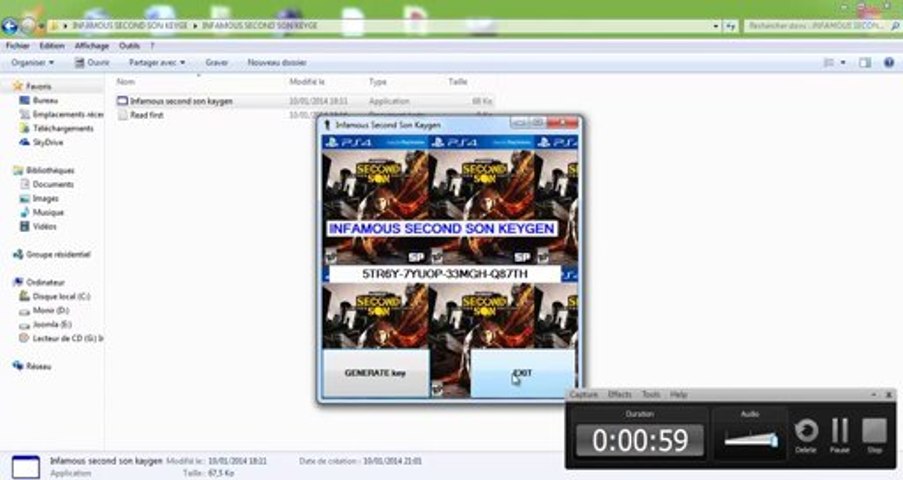Toggle the preview pane icon

[865, 62]
